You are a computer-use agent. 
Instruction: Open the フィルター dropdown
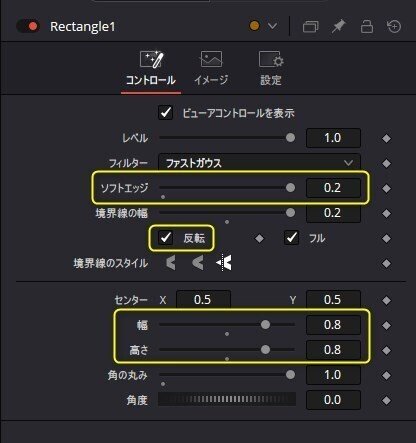259,163
